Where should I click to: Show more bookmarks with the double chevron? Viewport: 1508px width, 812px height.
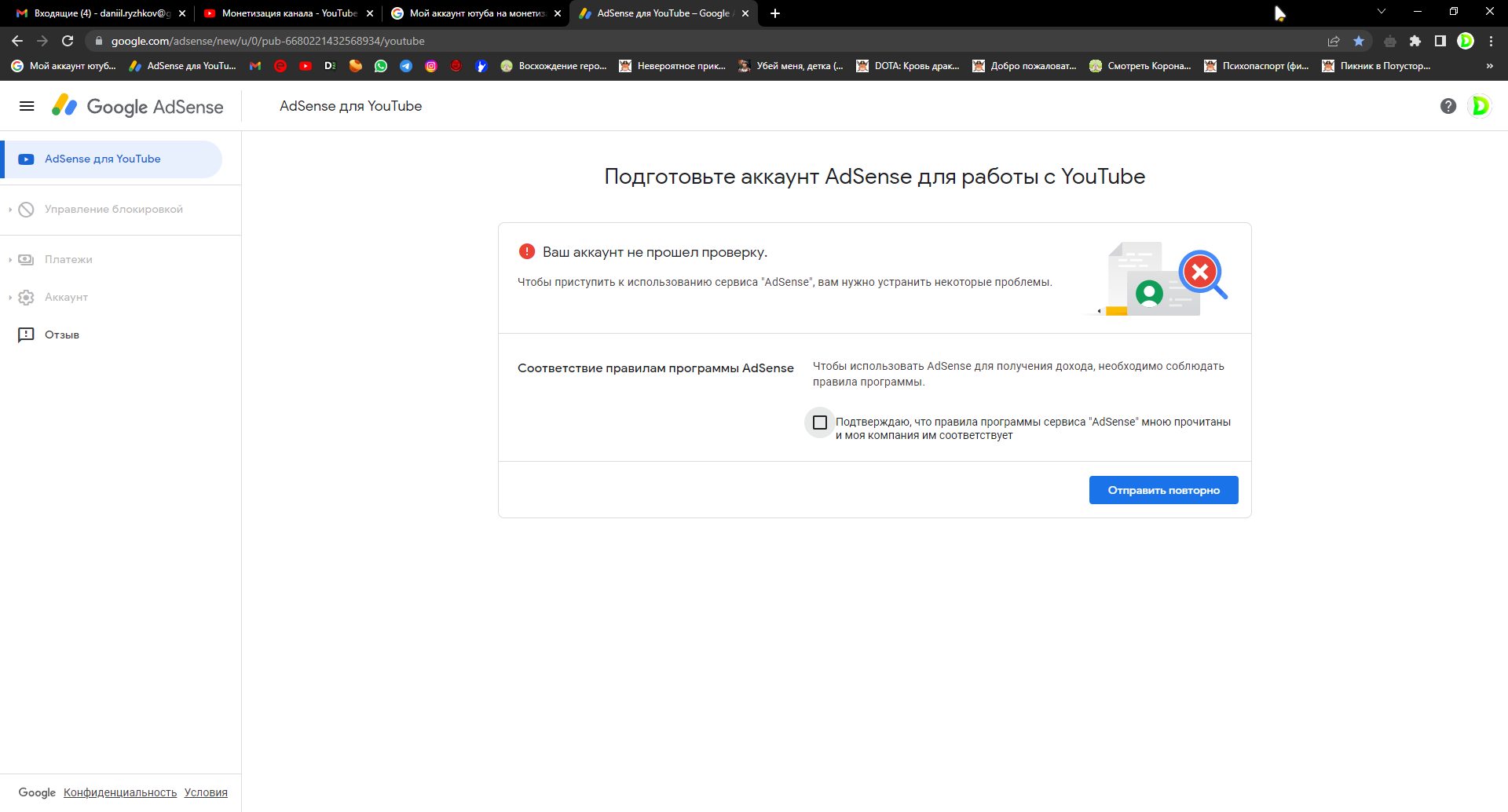1490,66
